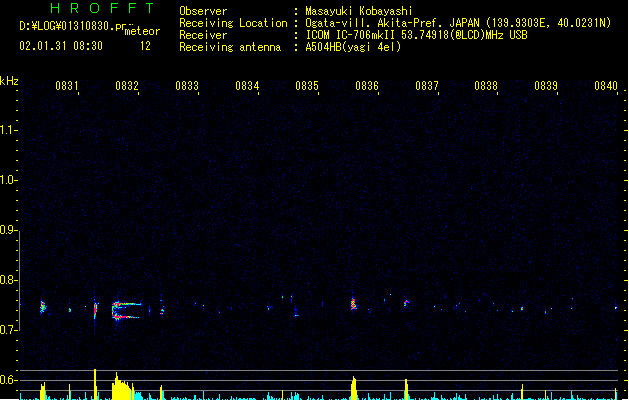
Task: Click the yellow amplitude spike before 0837
Action: point(406,389)
